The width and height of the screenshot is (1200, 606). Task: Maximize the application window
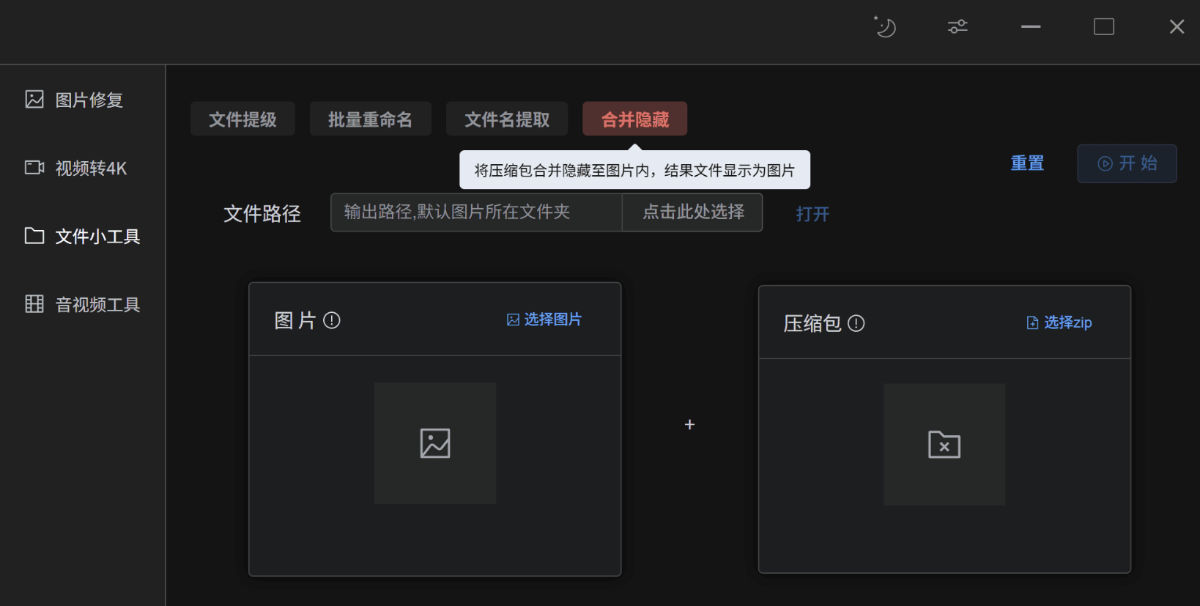click(1104, 27)
